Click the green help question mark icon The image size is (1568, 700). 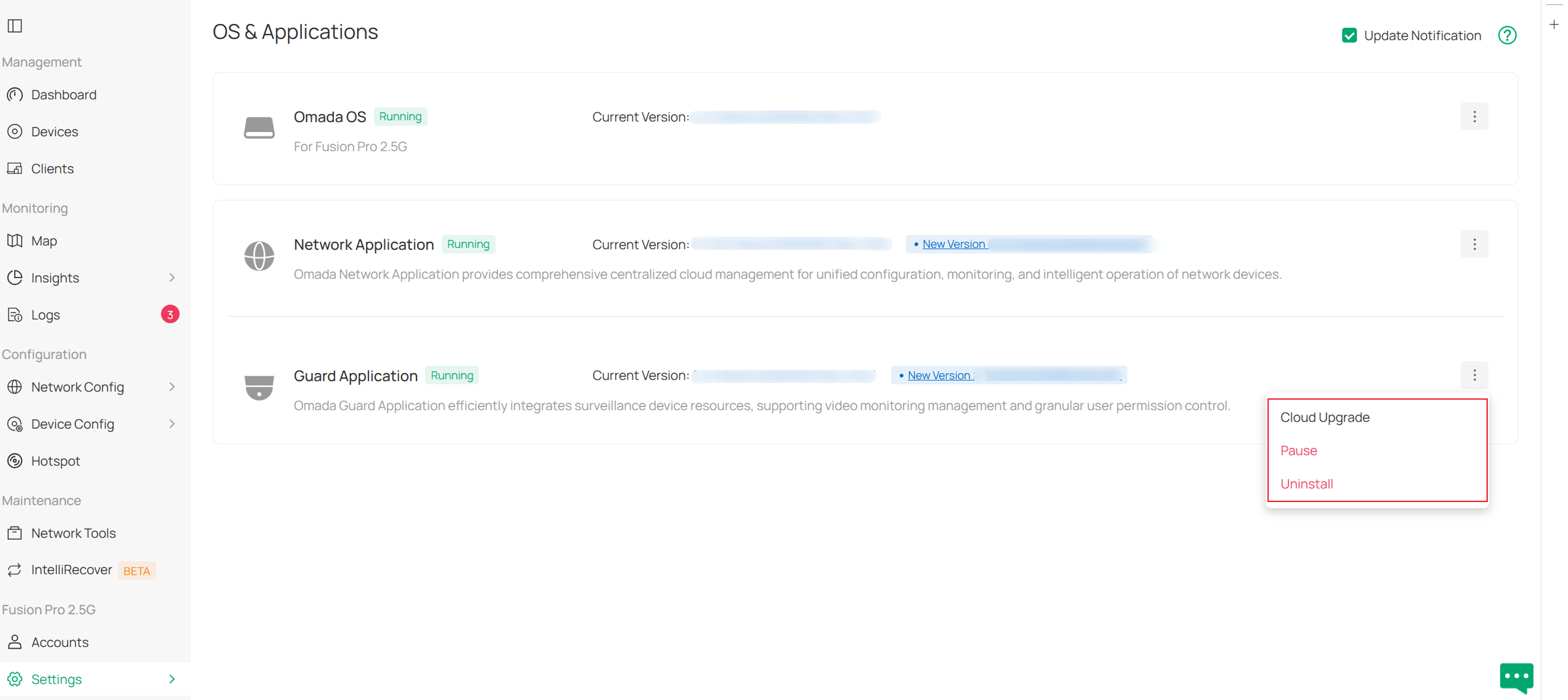pos(1507,35)
